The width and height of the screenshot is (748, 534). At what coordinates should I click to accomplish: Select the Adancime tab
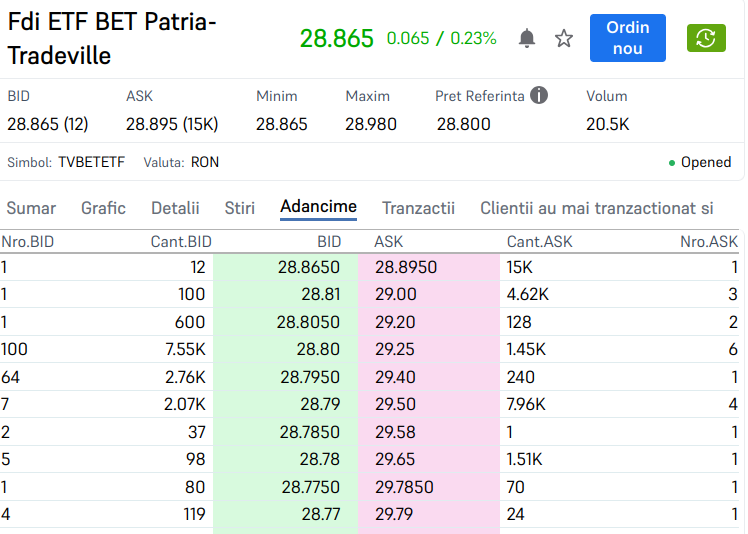click(318, 207)
